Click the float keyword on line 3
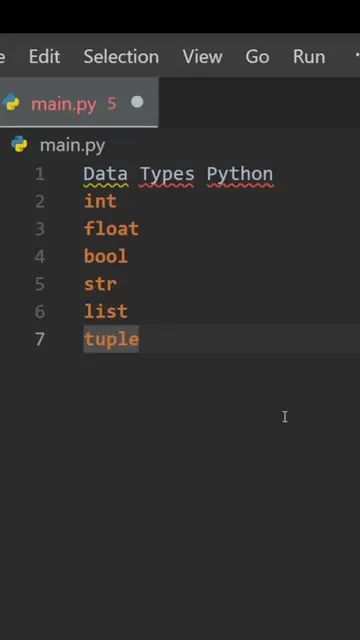360x640 pixels. (x=111, y=229)
